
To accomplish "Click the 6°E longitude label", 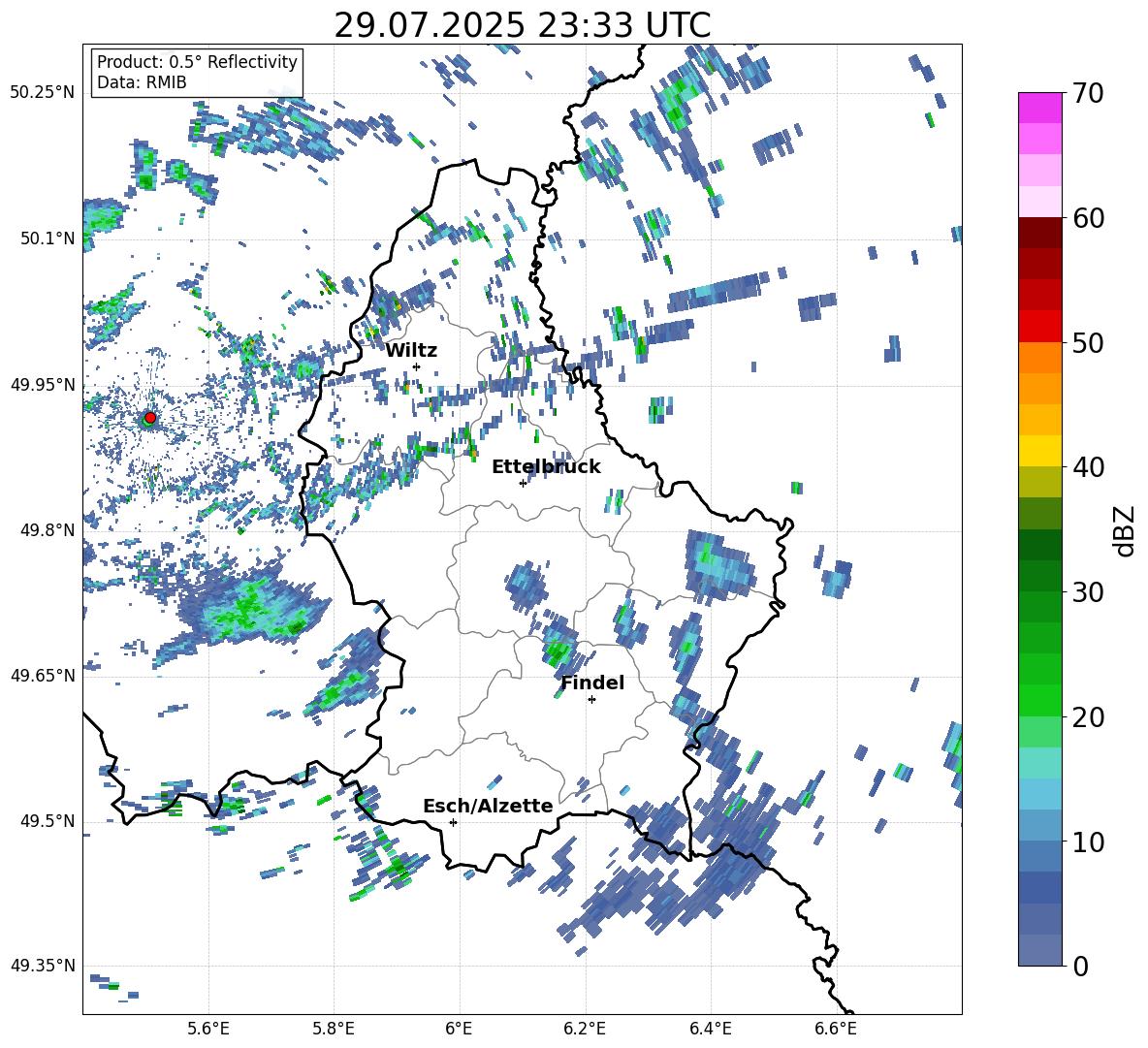I will coord(459,1029).
